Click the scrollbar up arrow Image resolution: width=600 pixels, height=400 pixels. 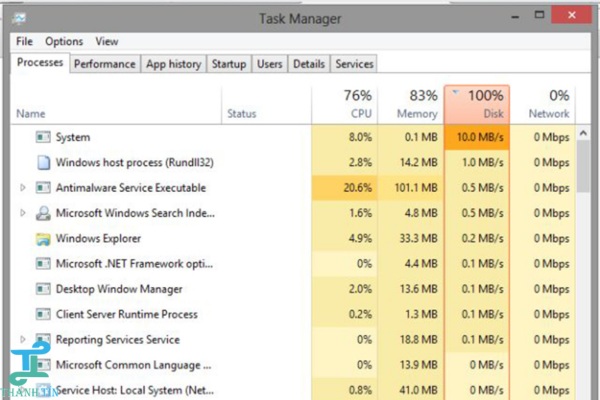coord(583,133)
